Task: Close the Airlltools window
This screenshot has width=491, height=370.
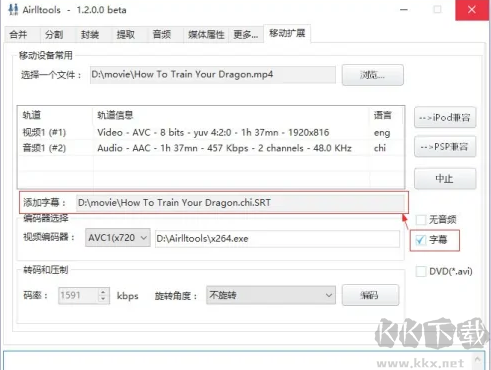Action: [x=472, y=10]
